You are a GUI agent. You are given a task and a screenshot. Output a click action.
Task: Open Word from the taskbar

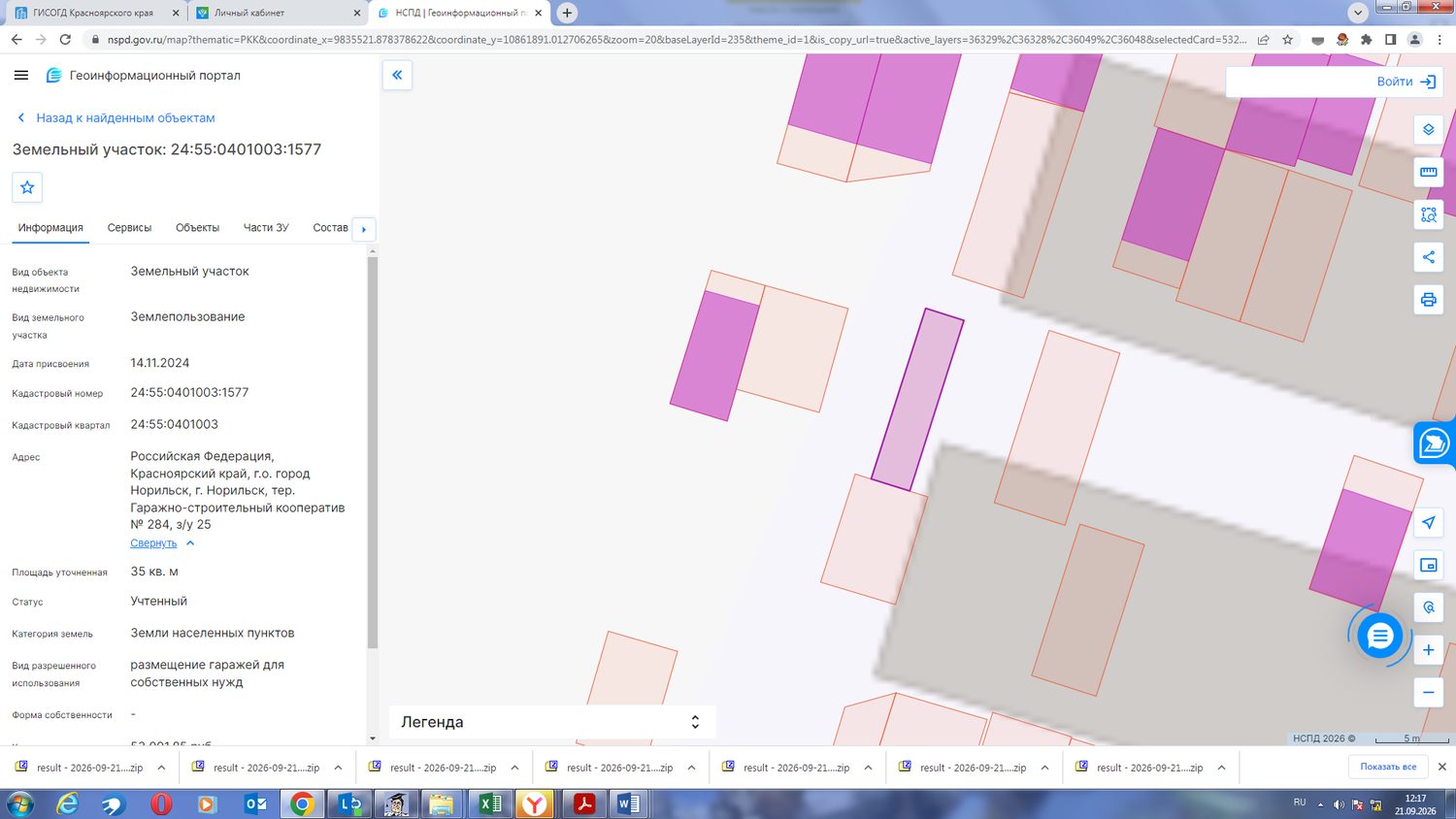[x=628, y=803]
